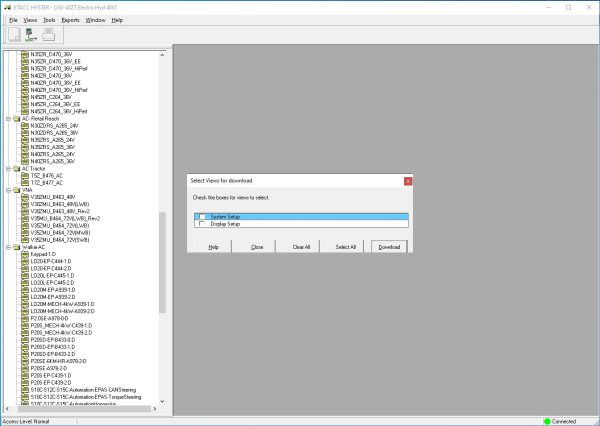Click the printer toolbar icon
The image size is (600, 426).
click(49, 34)
